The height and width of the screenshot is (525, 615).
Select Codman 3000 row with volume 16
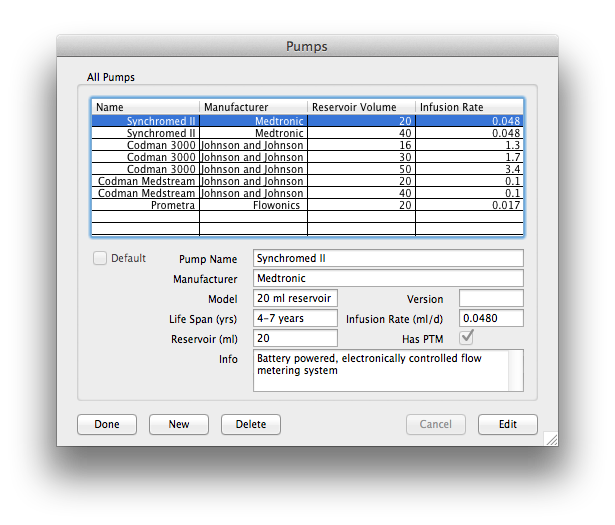point(307,145)
